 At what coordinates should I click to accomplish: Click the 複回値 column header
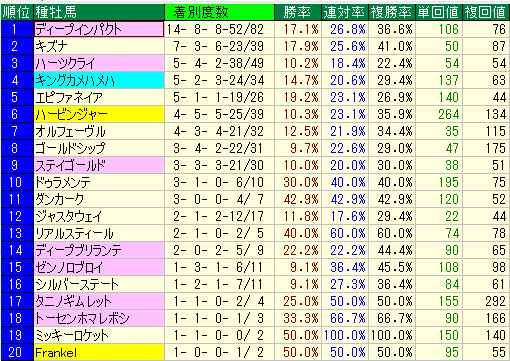point(486,12)
